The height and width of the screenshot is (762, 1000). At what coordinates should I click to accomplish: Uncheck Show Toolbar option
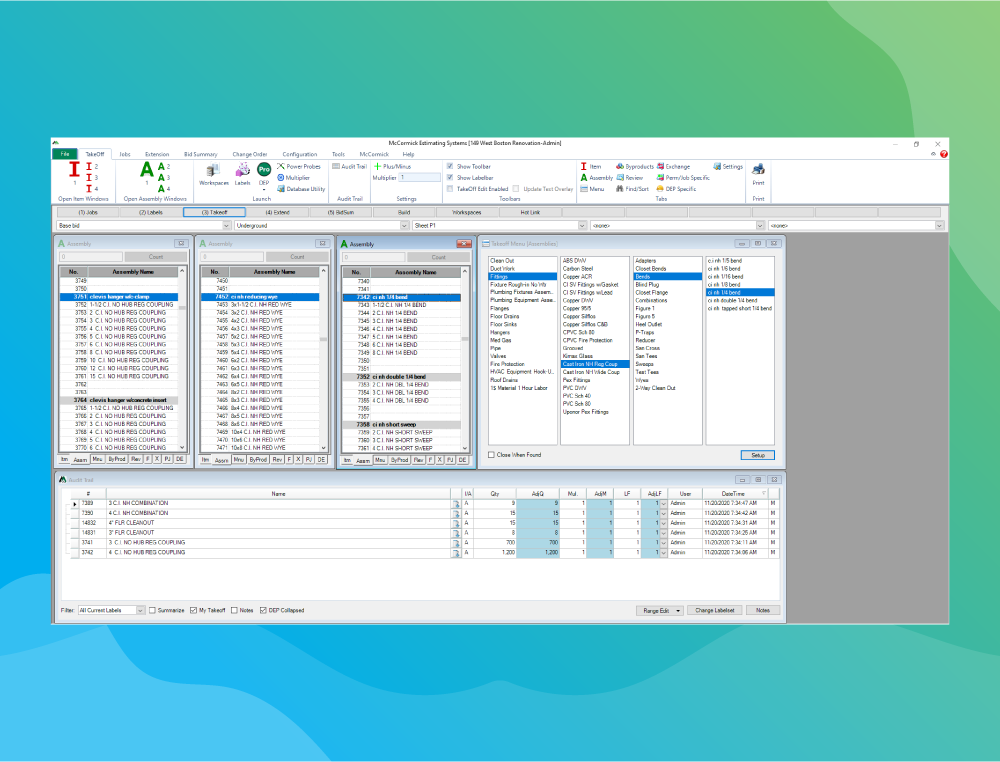450,166
